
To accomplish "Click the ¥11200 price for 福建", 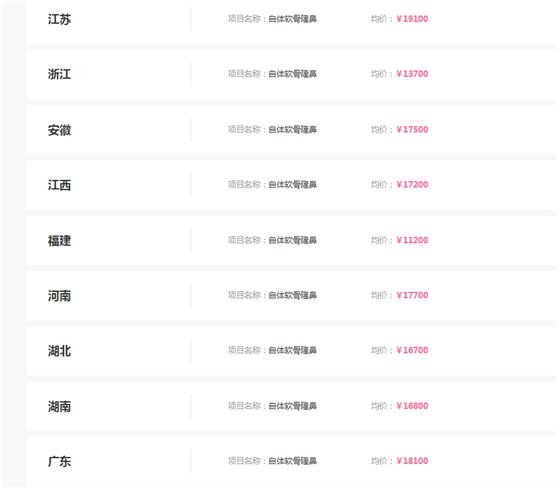I will pyautogui.click(x=412, y=240).
